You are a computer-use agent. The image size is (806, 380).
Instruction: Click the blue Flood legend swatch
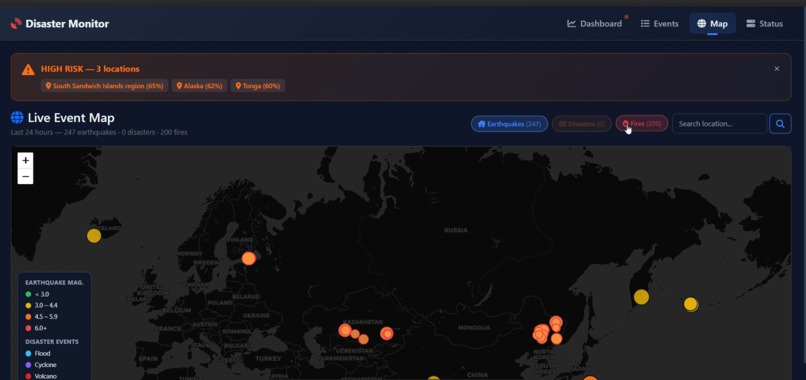(x=28, y=353)
